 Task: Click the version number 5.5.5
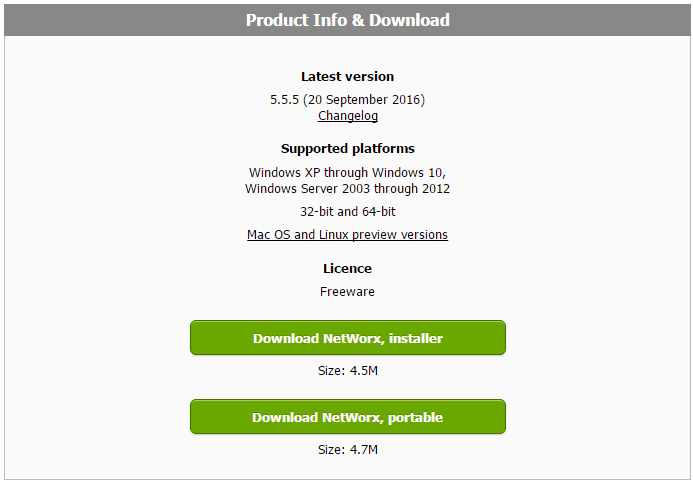[x=285, y=99]
